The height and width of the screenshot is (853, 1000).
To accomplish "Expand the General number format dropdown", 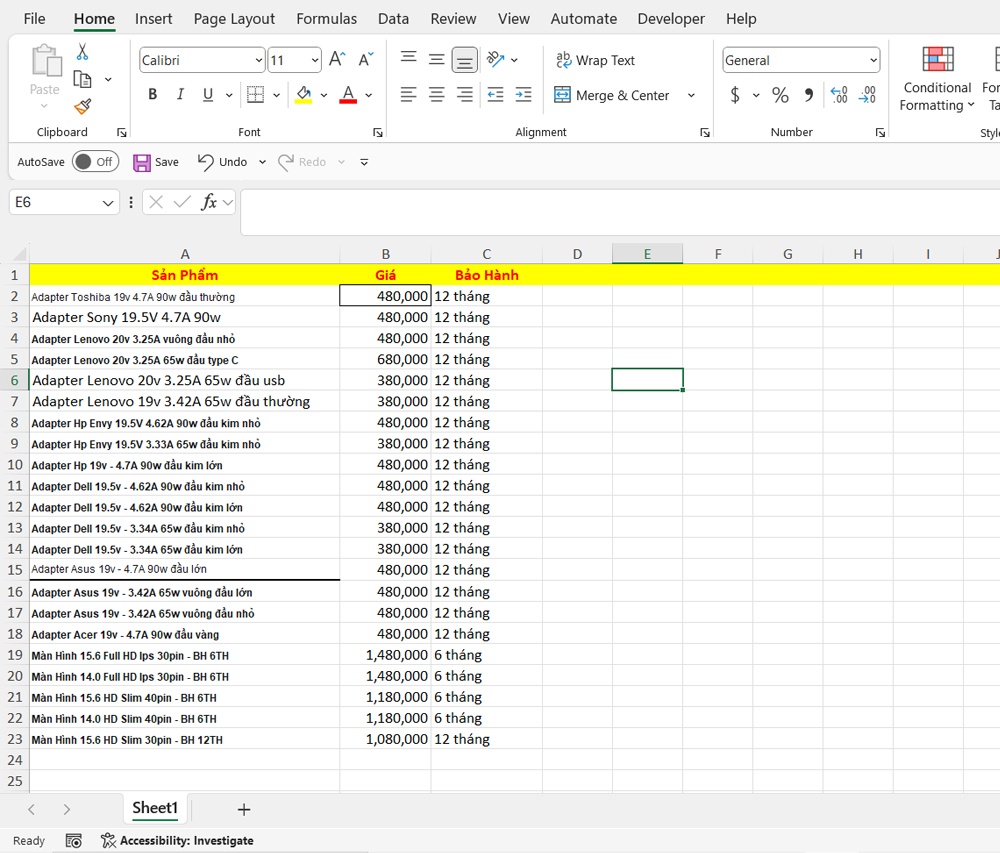I will (x=873, y=61).
